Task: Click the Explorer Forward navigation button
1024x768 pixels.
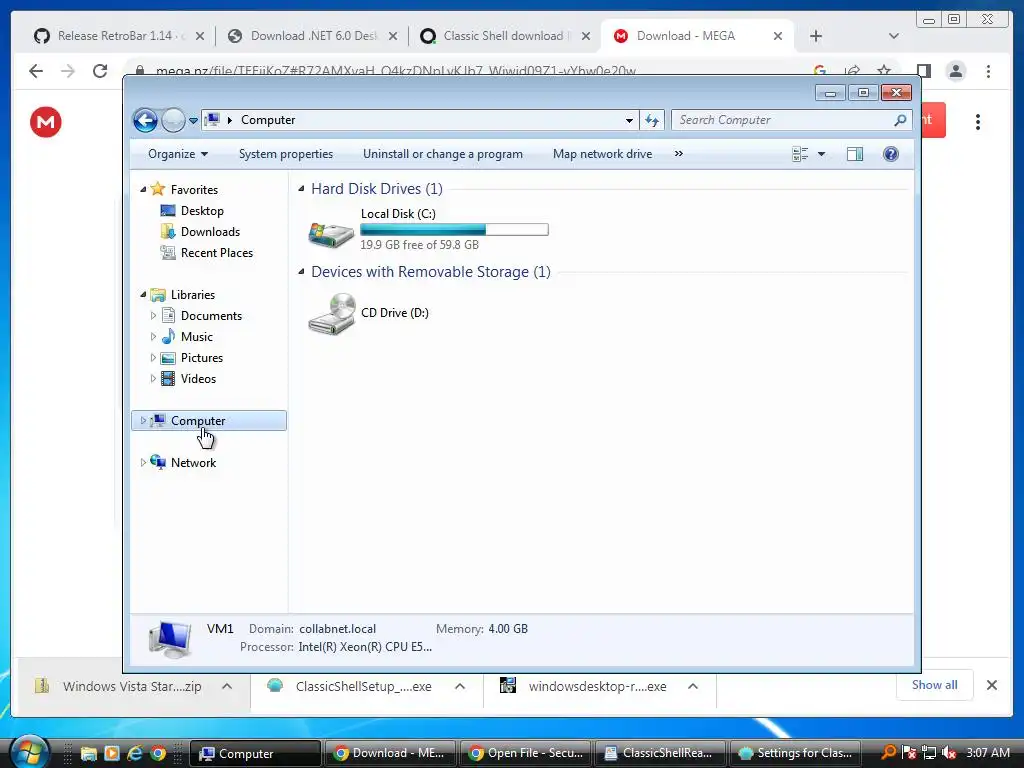Action: tap(173, 120)
